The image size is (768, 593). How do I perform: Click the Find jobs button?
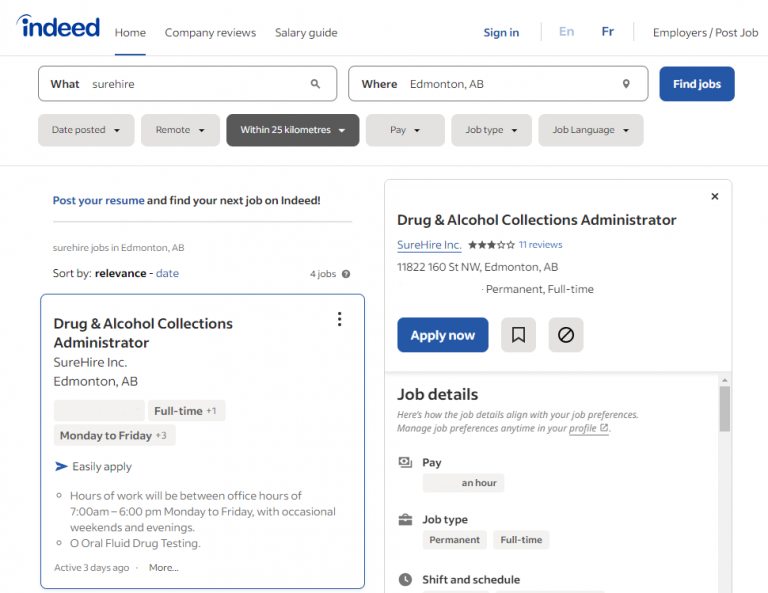(x=696, y=84)
